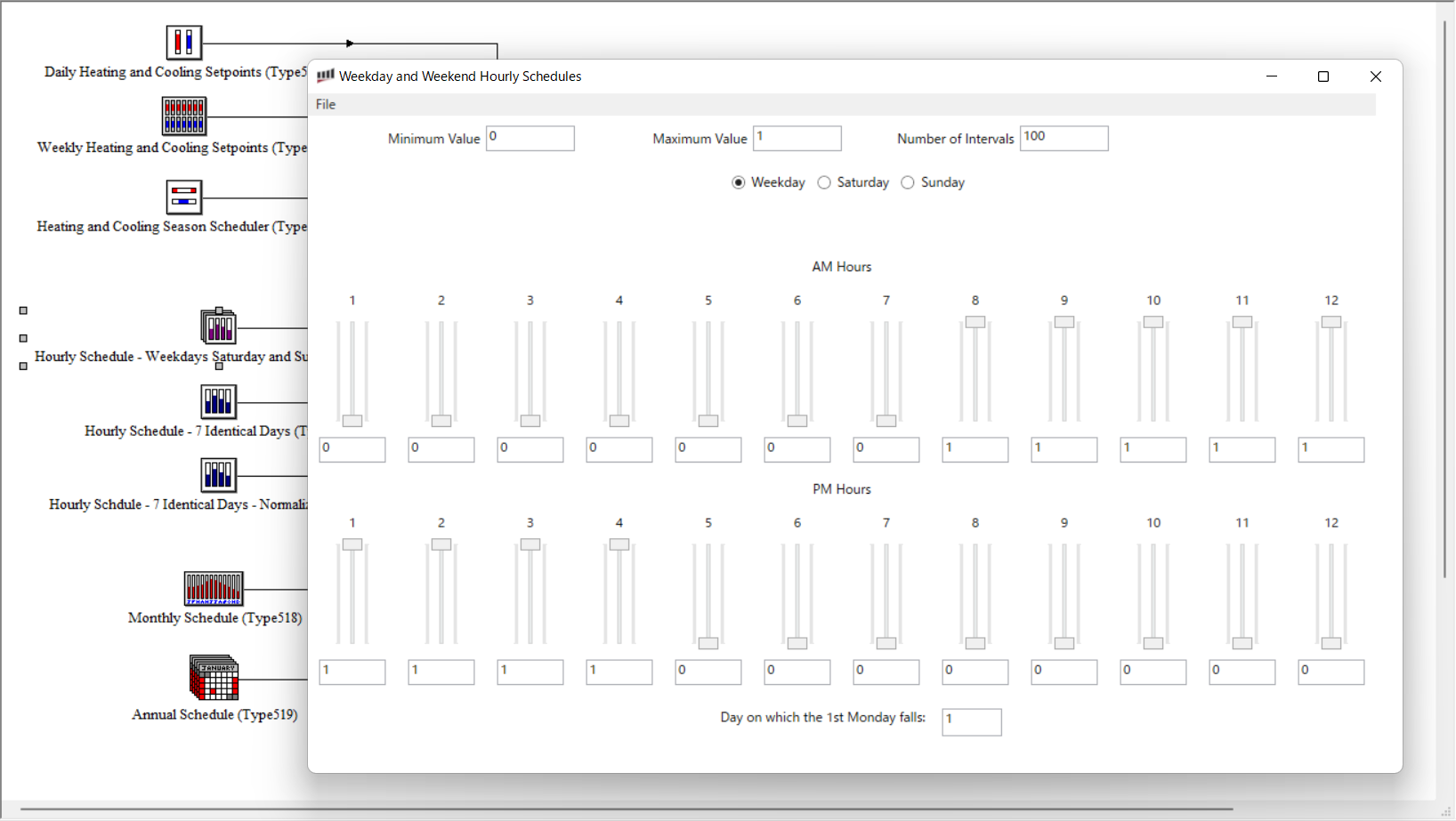Click the 1st Monday day field
Viewport: 1456px width, 821px height.
(x=972, y=722)
